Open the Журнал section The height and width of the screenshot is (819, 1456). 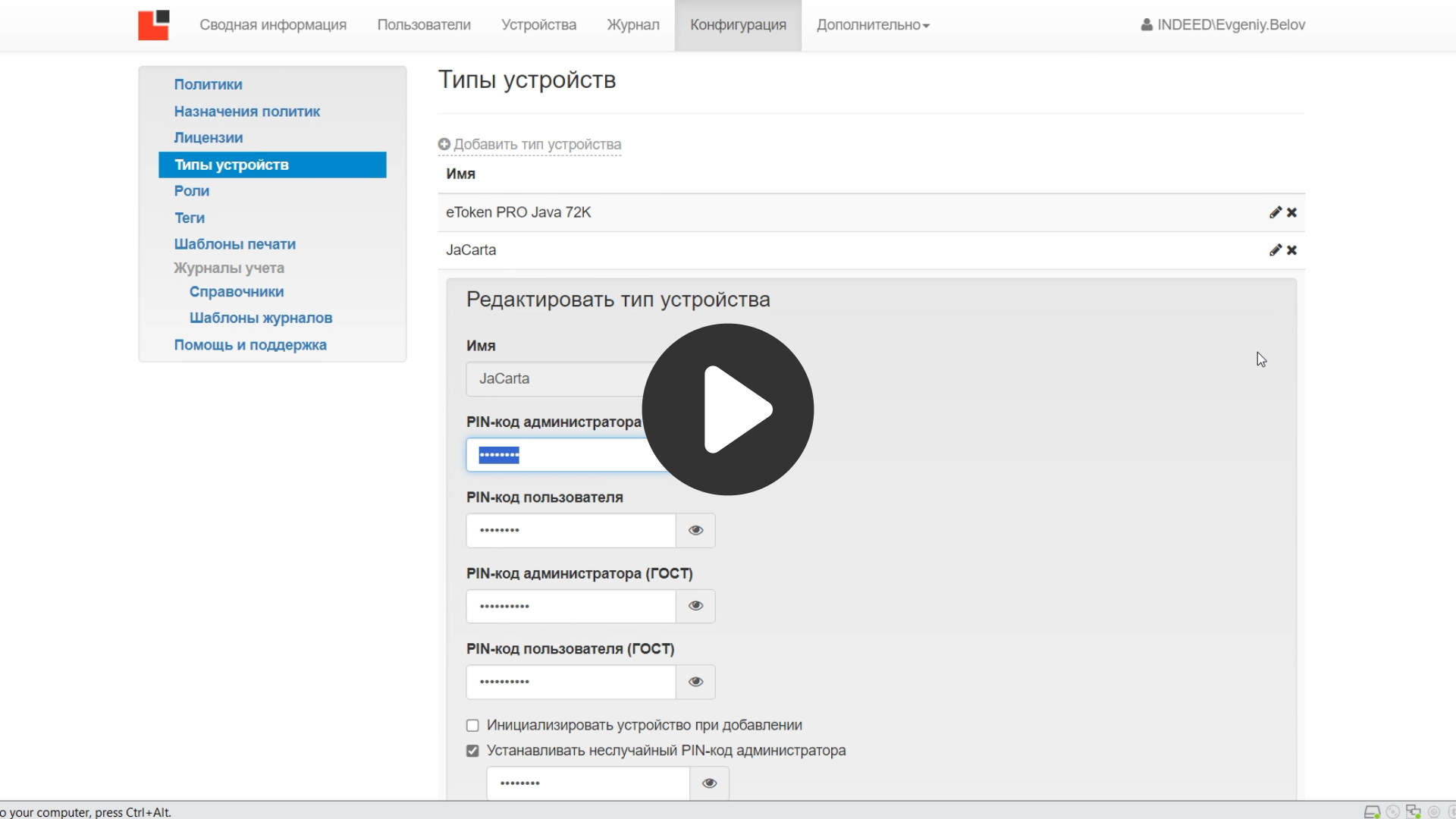tap(633, 24)
